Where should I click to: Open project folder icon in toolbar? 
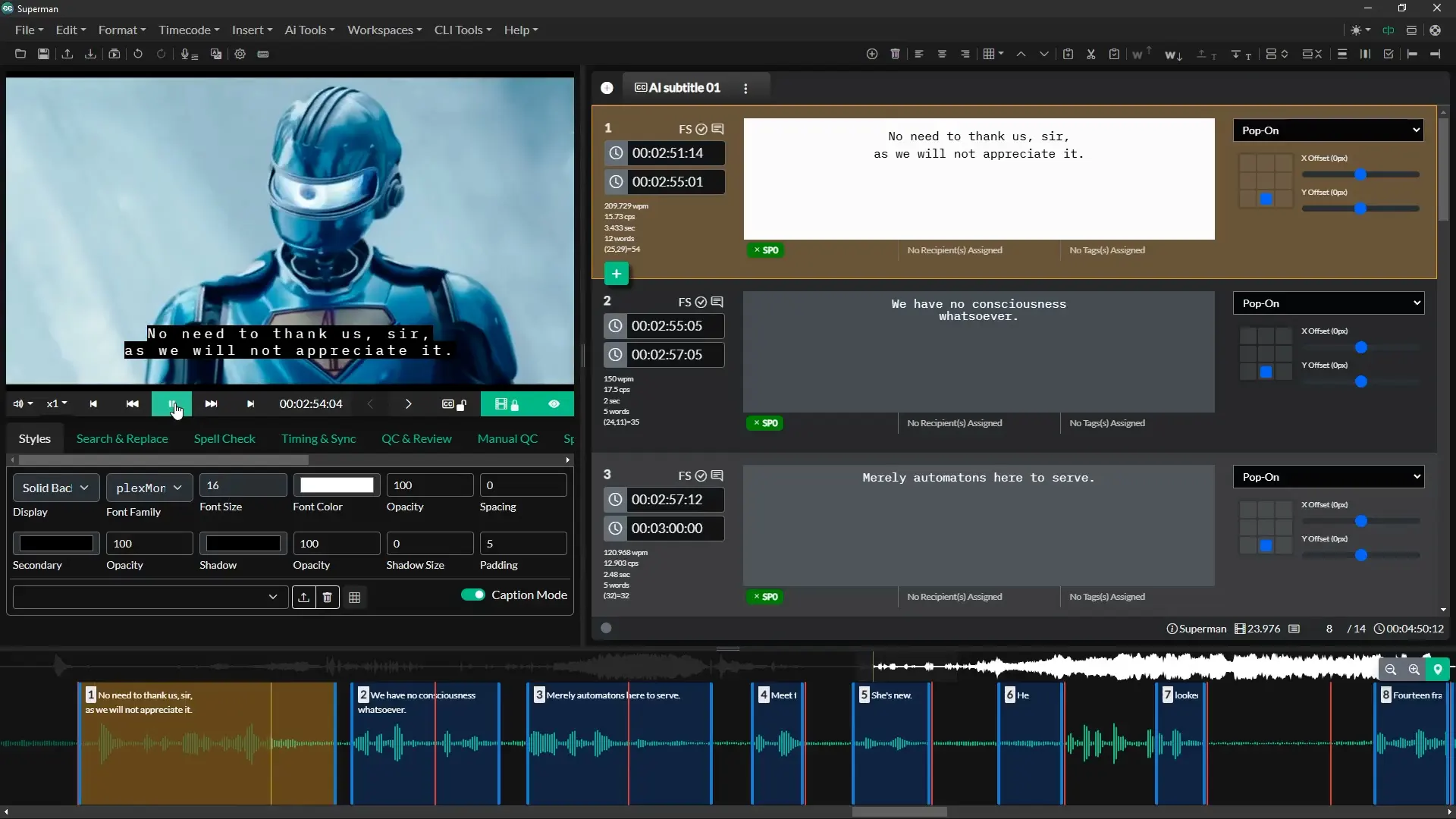[20, 54]
